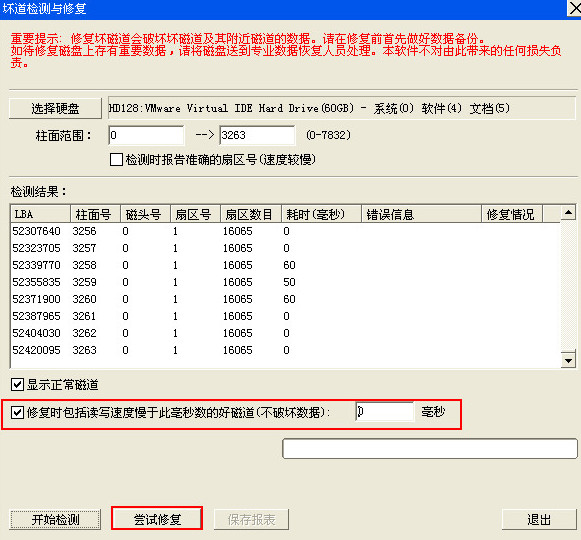
Task: Click the 选择硬盘 button
Action: coord(55,109)
